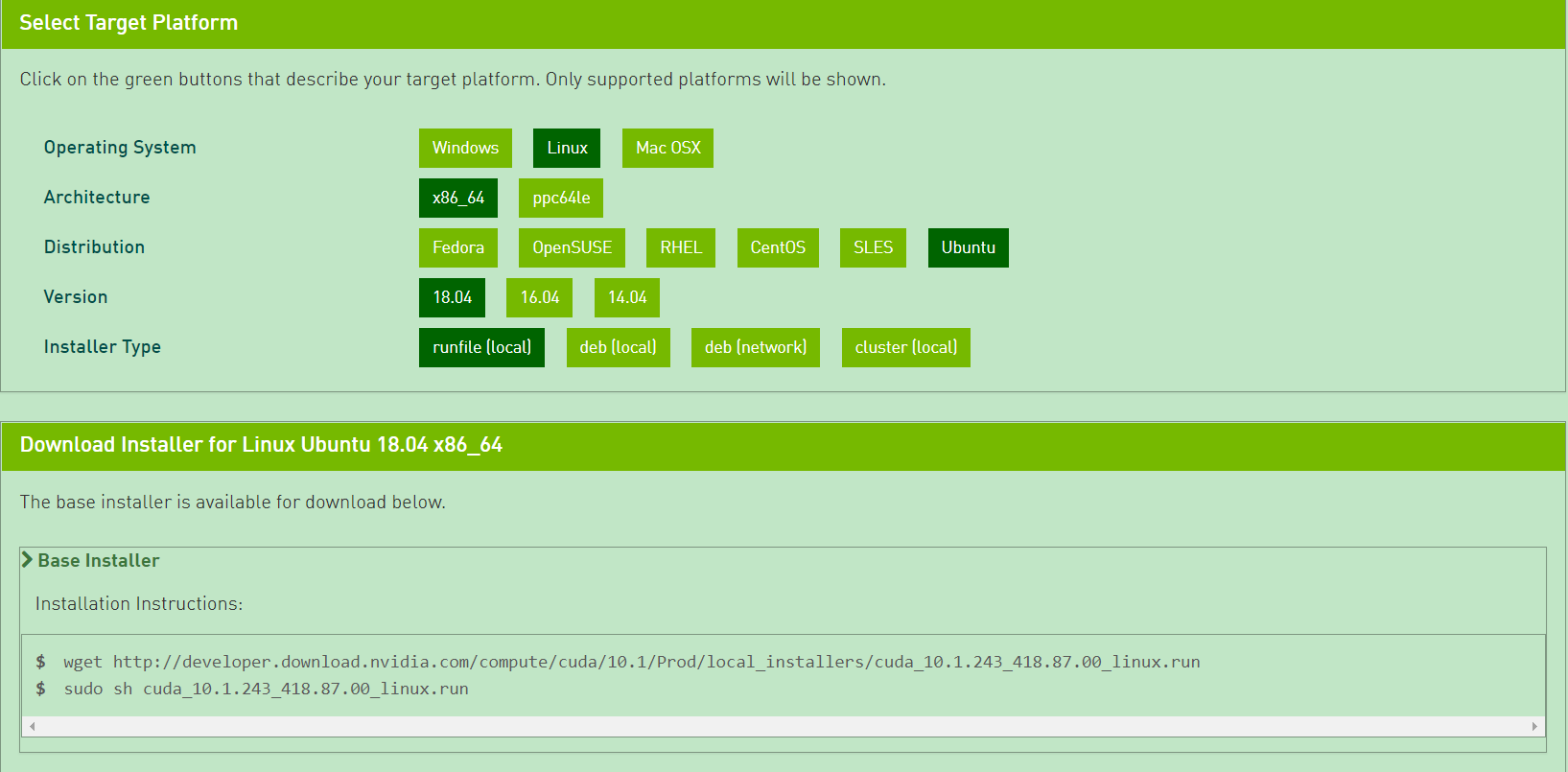The height and width of the screenshot is (772, 1568).
Task: Click the sudo sh cuda run command
Action: click(266, 689)
